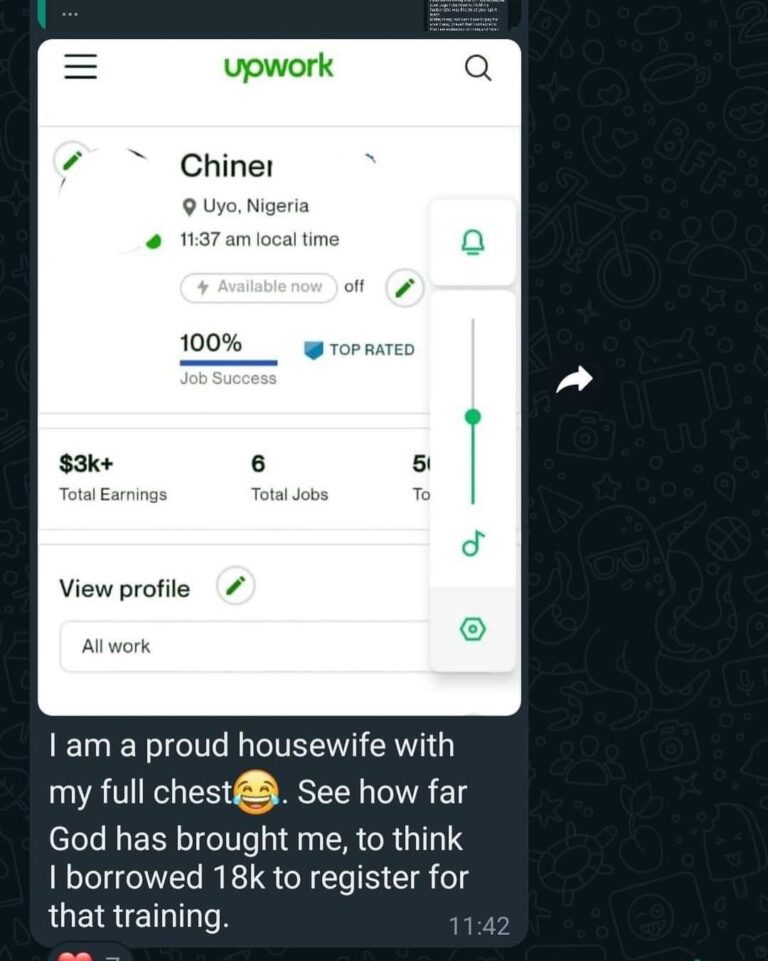The width and height of the screenshot is (768, 961).
Task: Click the Upwork logo
Action: tap(279, 67)
